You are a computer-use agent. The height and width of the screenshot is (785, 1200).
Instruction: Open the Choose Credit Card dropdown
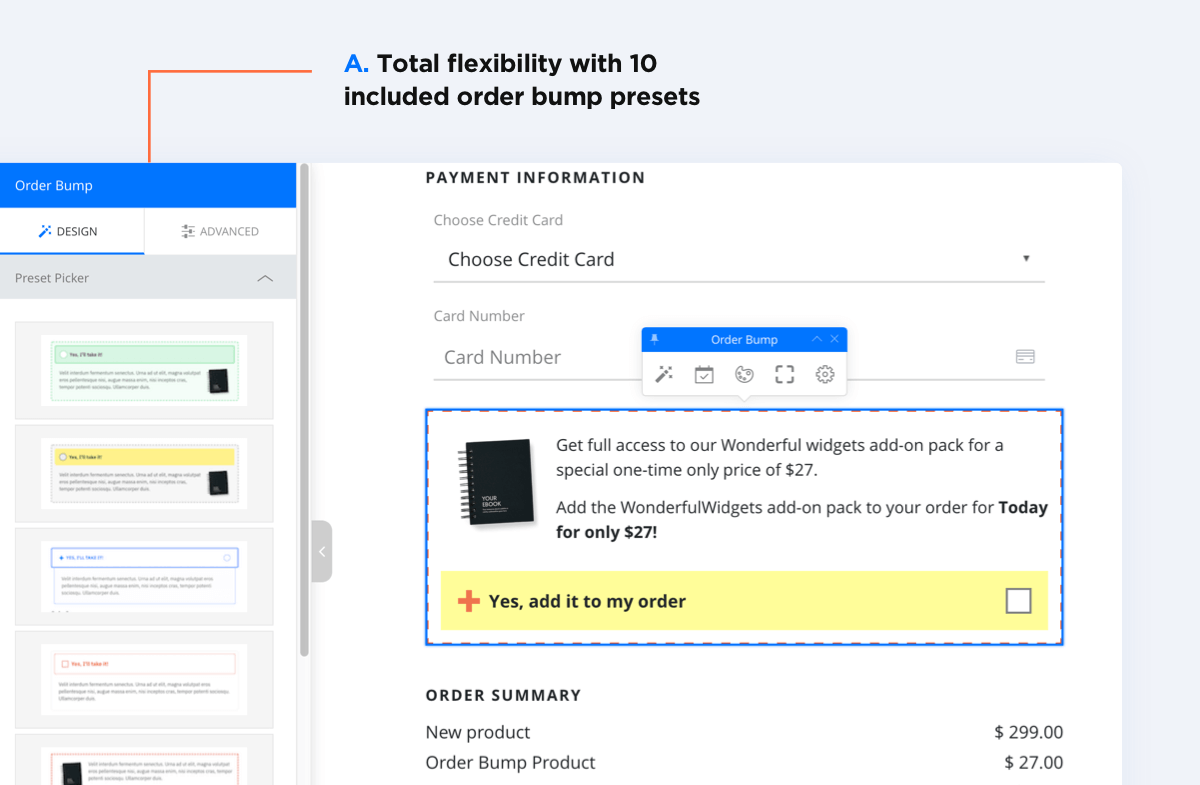[x=739, y=259]
